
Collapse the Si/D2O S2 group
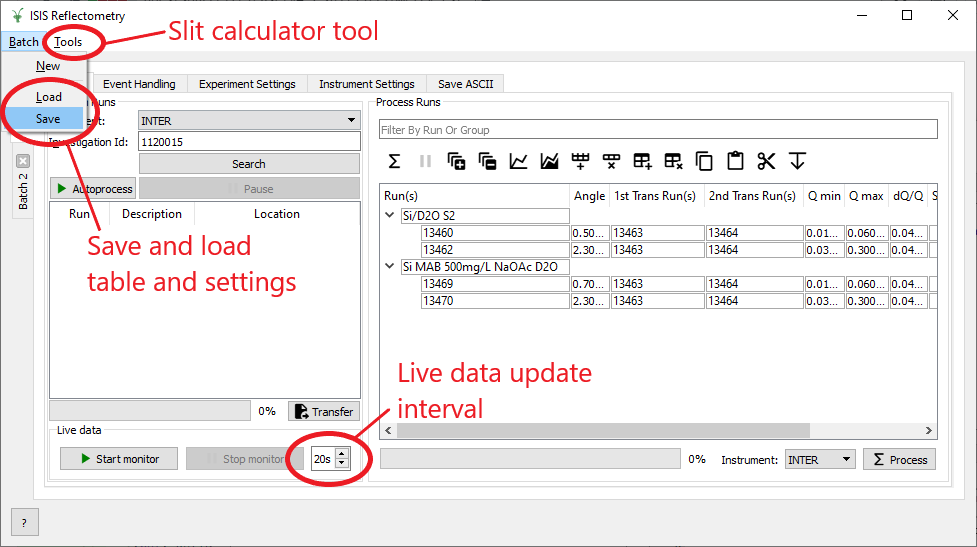click(389, 215)
